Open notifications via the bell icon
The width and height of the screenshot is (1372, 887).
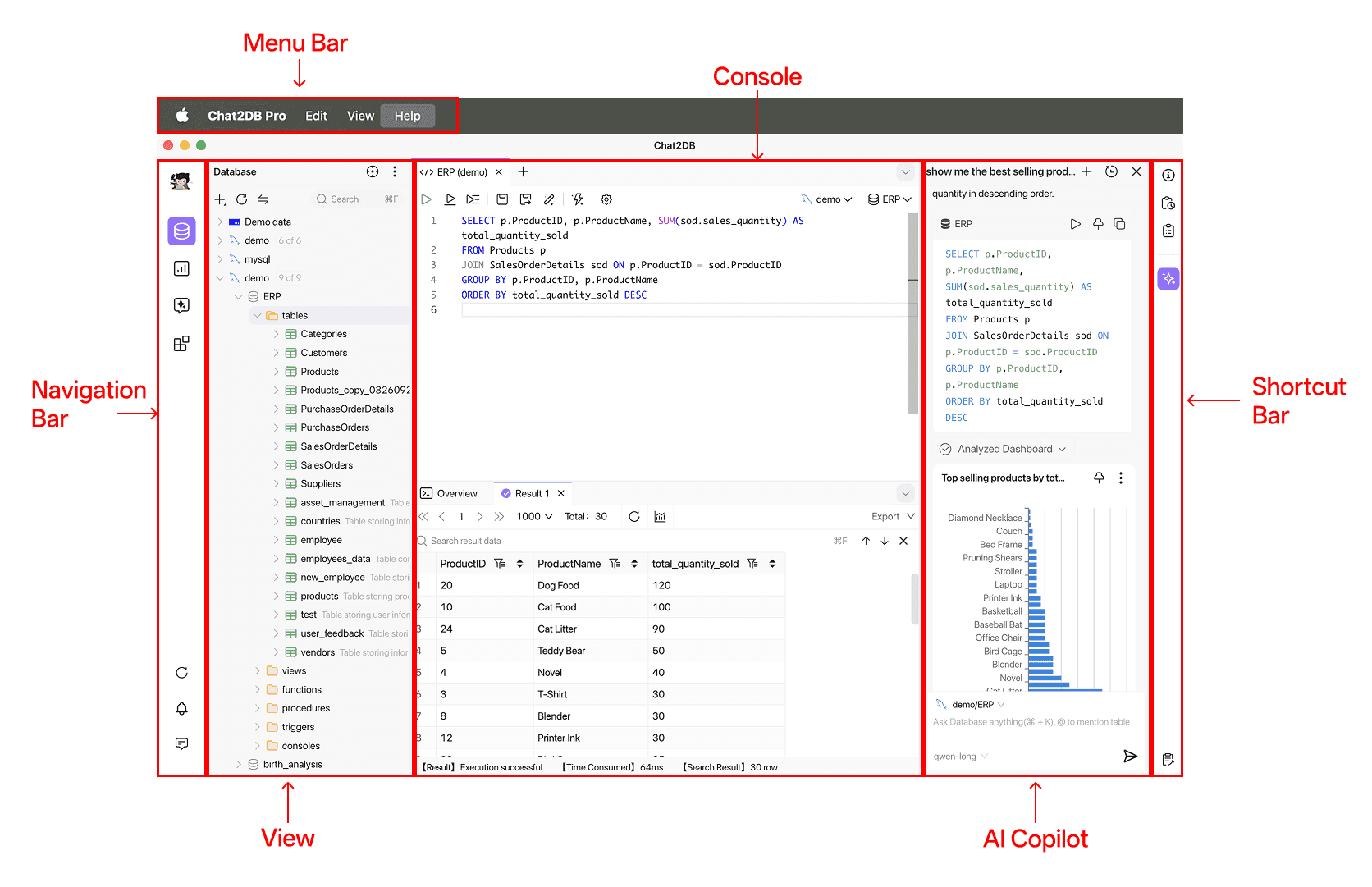click(182, 708)
